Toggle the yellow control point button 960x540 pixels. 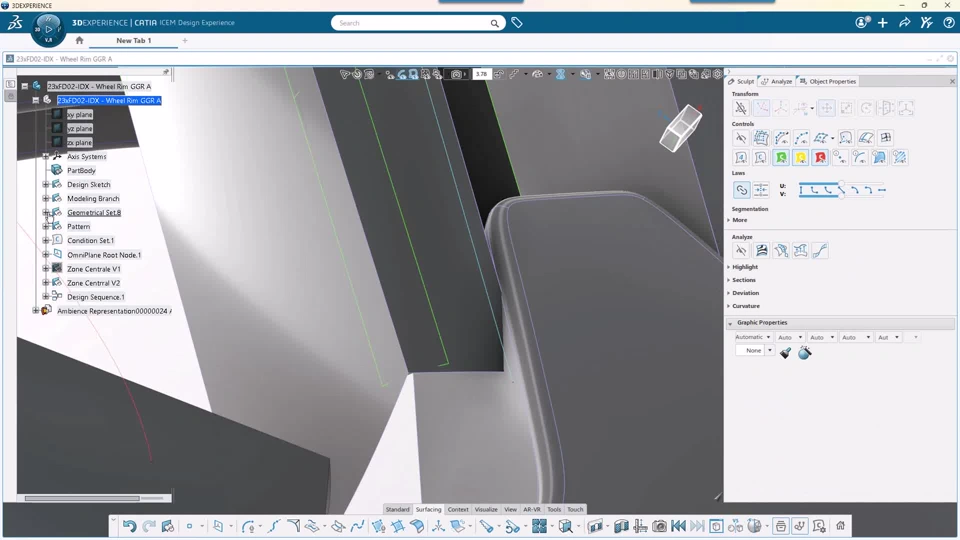(x=801, y=158)
